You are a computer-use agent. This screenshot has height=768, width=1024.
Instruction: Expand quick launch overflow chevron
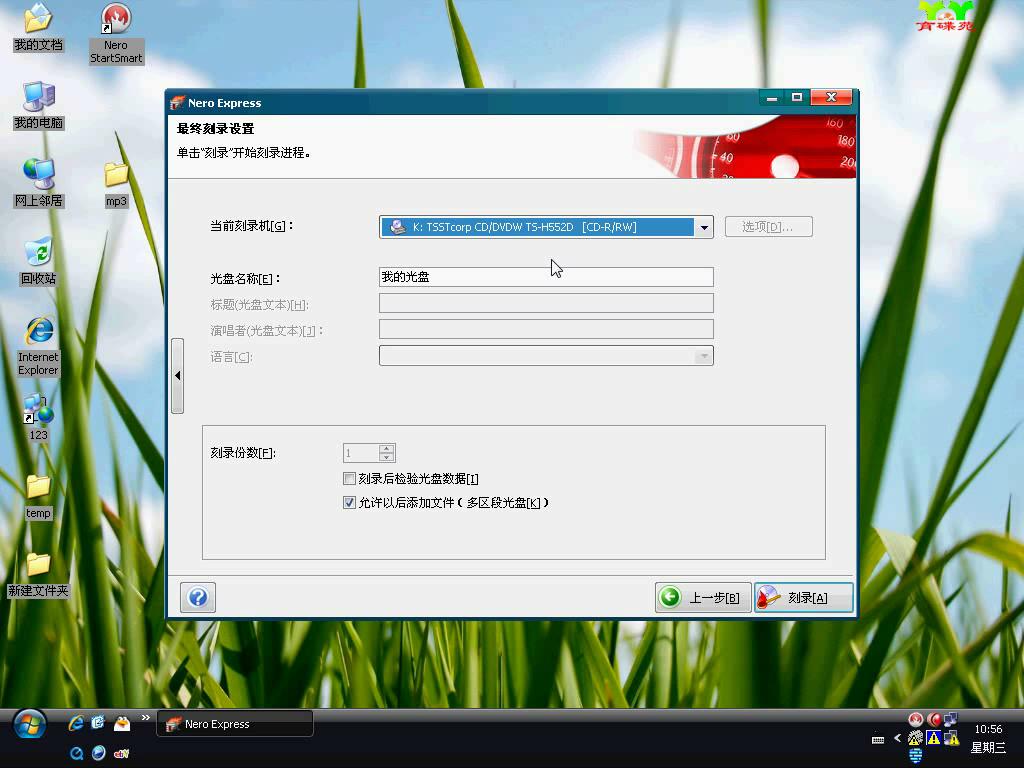tap(146, 718)
